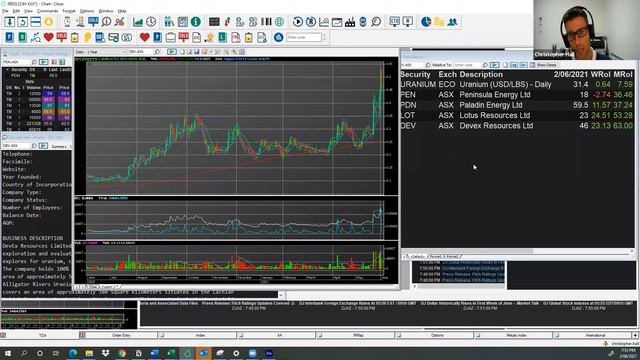Click the red and green up-down arrows icon
Image resolution: width=640 pixels, height=360 pixels.
coord(227,22)
